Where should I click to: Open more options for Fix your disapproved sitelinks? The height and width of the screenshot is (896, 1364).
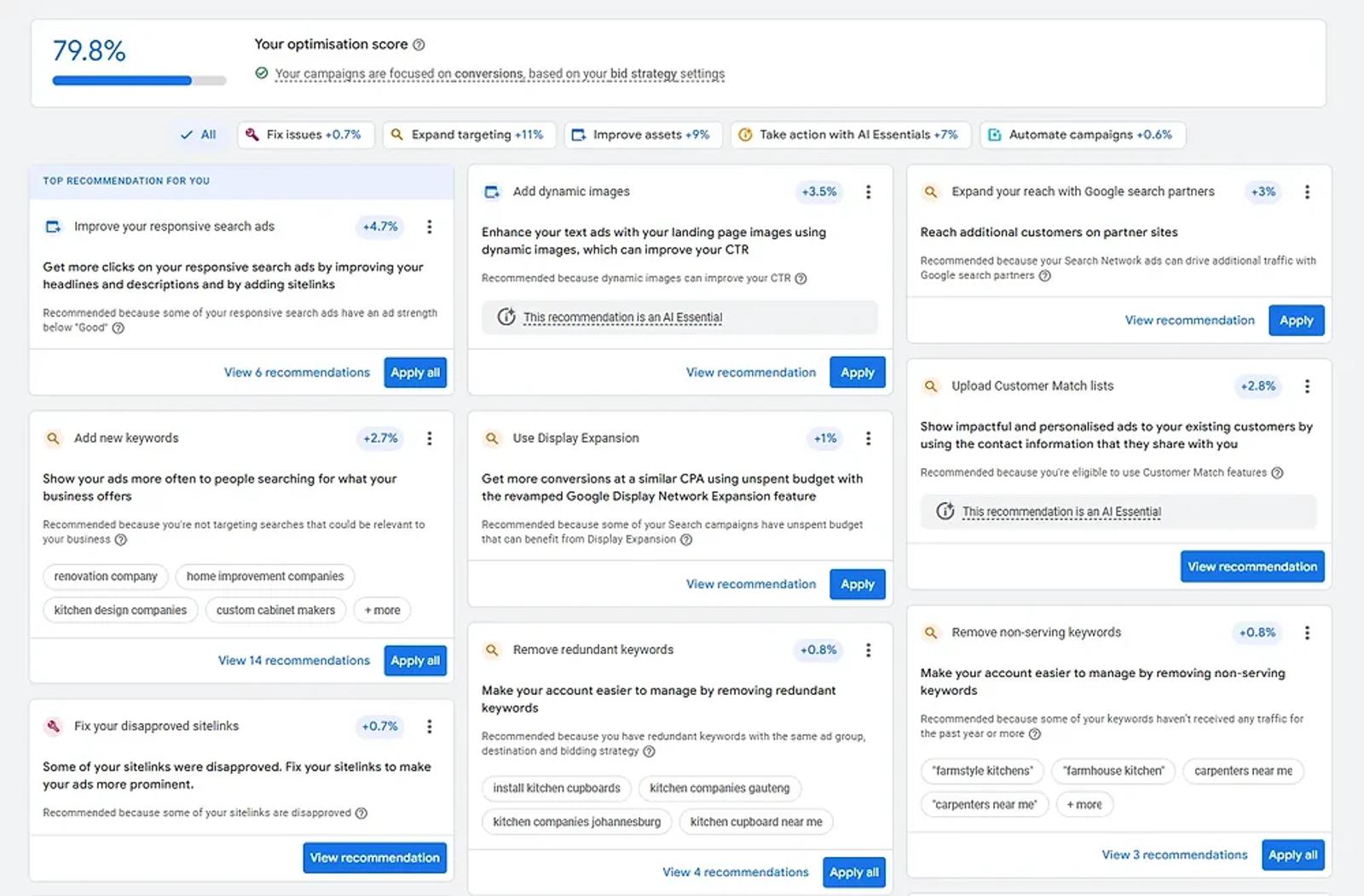430,726
